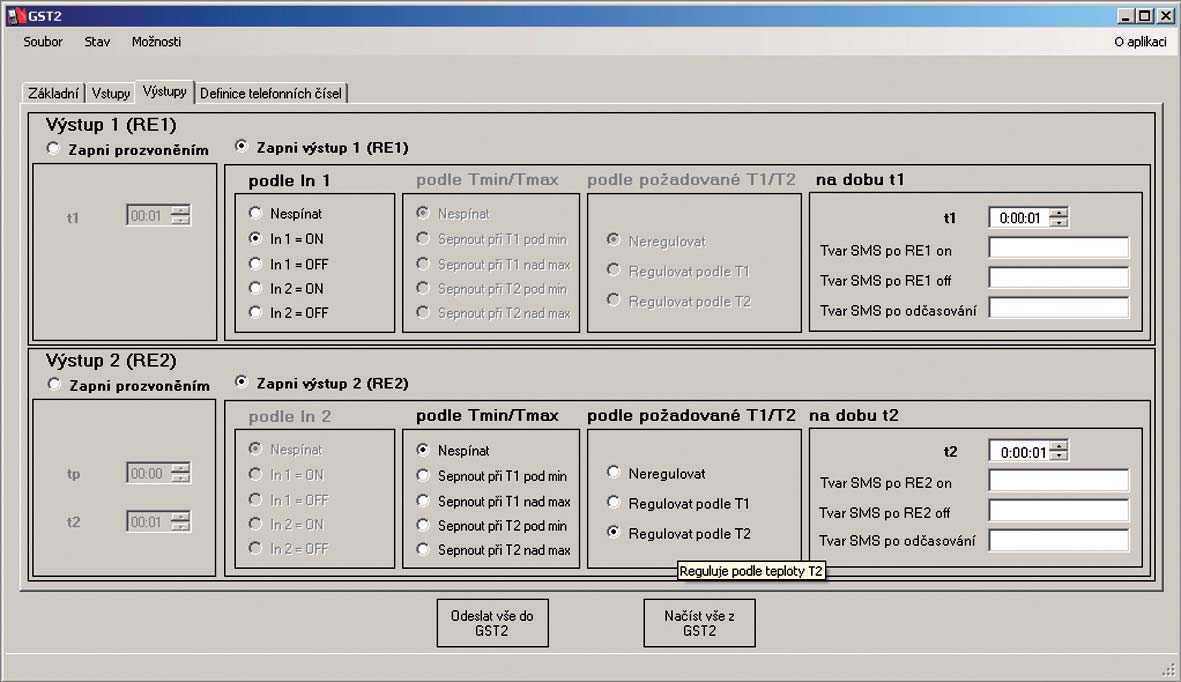Click RE1 Tvar SMS po odčasování field
Screen dimensions: 1181x682
[x=1058, y=307]
